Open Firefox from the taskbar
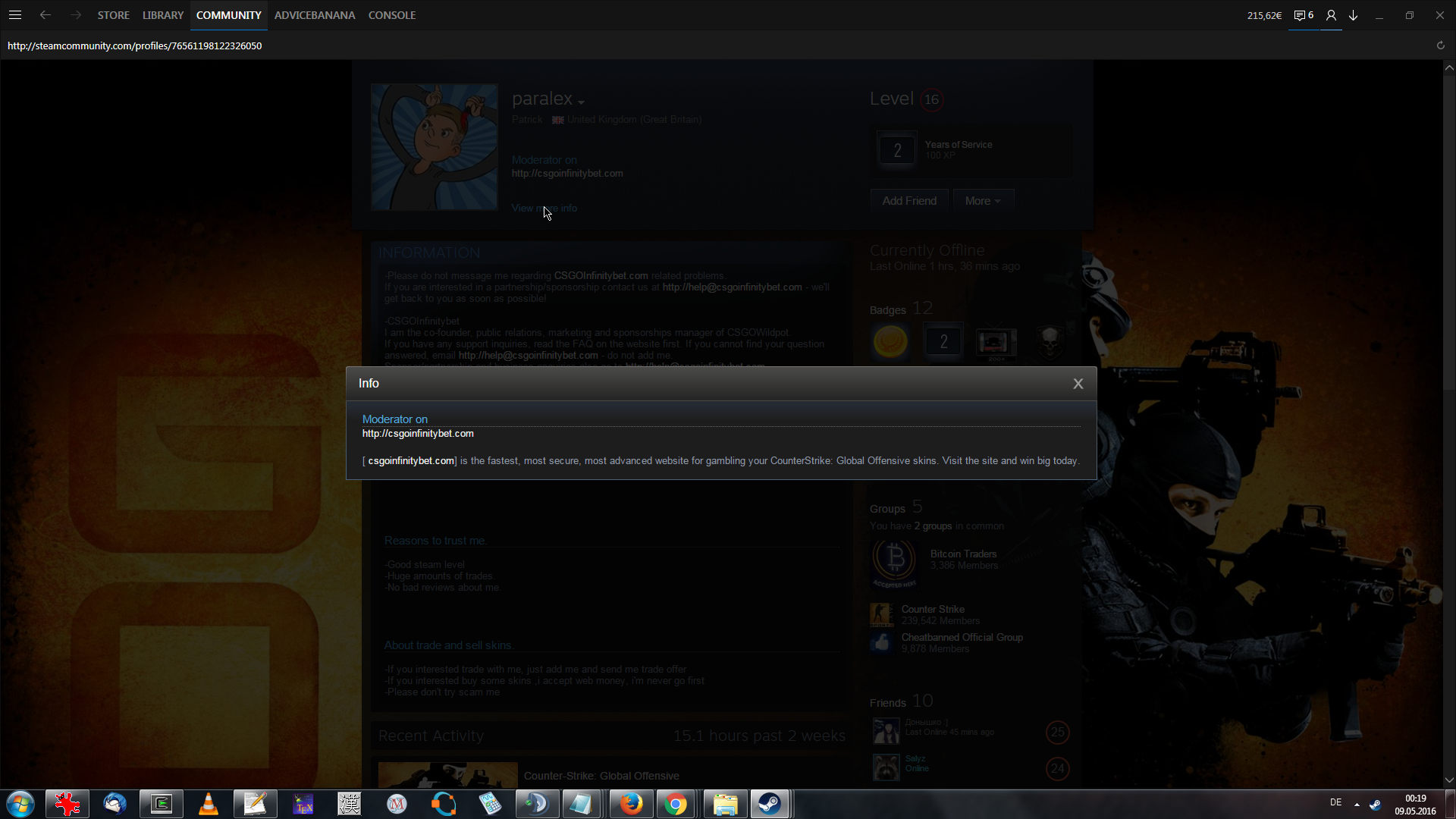This screenshot has width=1456, height=819. (x=631, y=804)
